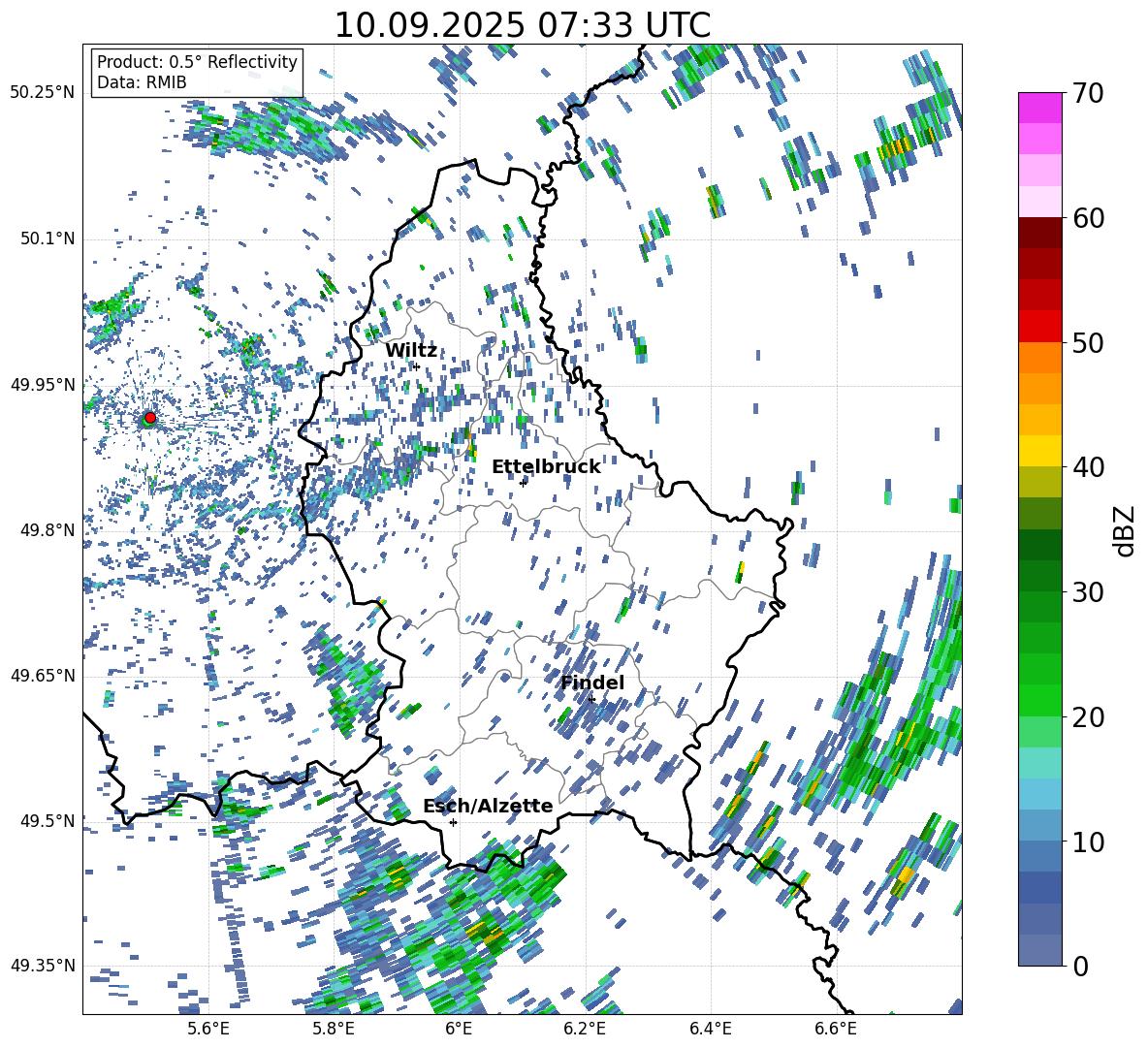Viewport: 1148px width, 1048px height.
Task: Click the 20 value on colorbar
Action: (x=1087, y=717)
